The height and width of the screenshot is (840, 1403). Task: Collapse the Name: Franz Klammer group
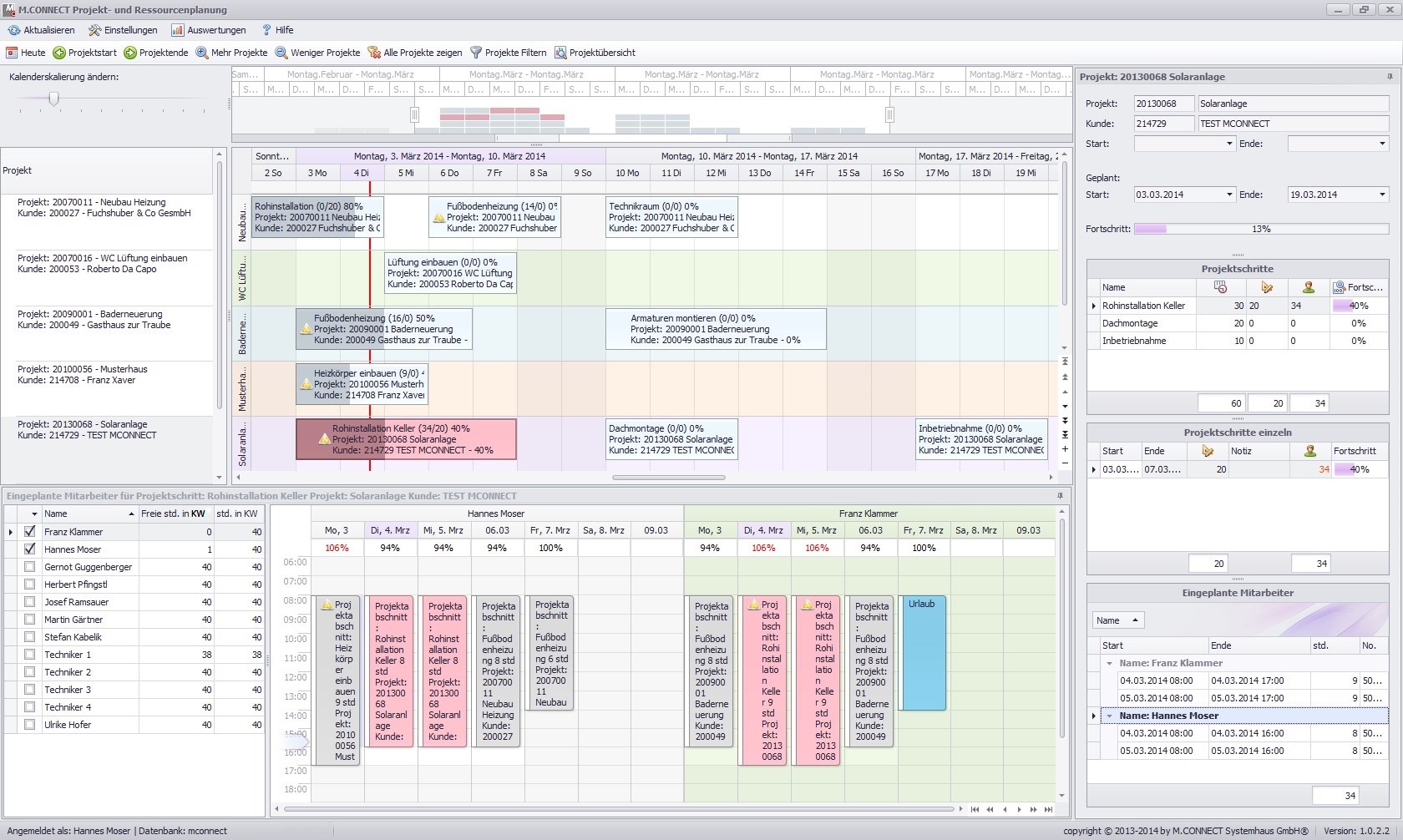coord(1110,663)
